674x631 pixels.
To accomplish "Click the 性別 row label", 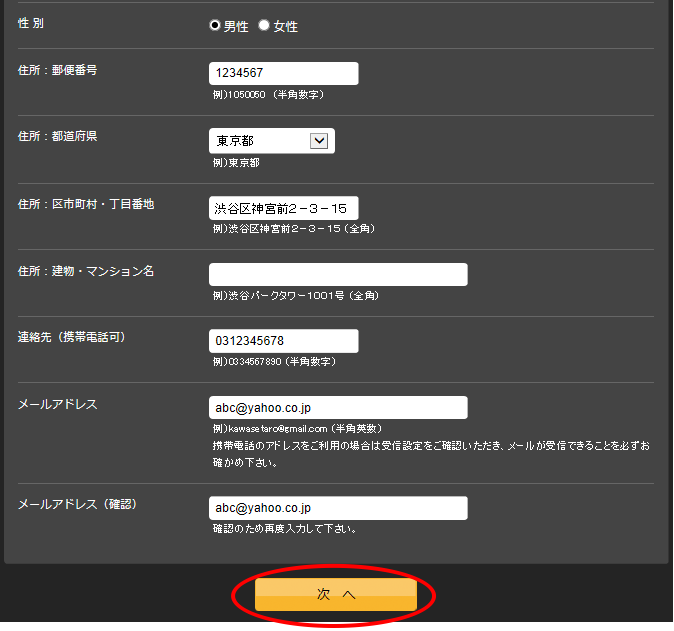I will [x=31, y=23].
